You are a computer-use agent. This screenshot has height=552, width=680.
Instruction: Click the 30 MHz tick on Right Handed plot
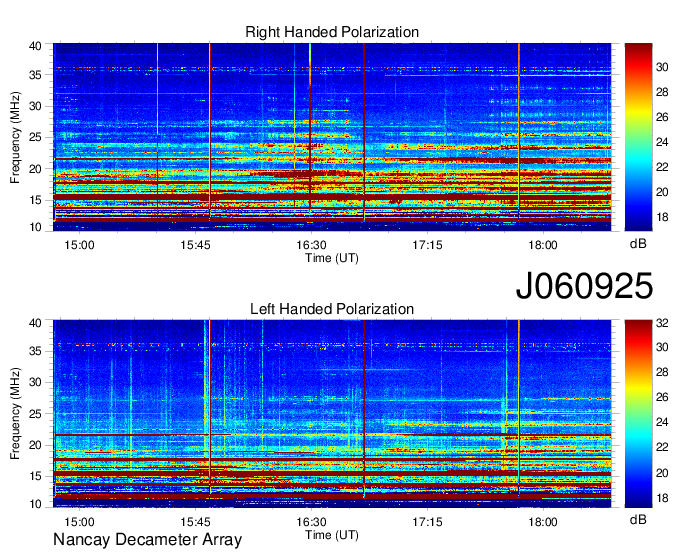[35, 106]
